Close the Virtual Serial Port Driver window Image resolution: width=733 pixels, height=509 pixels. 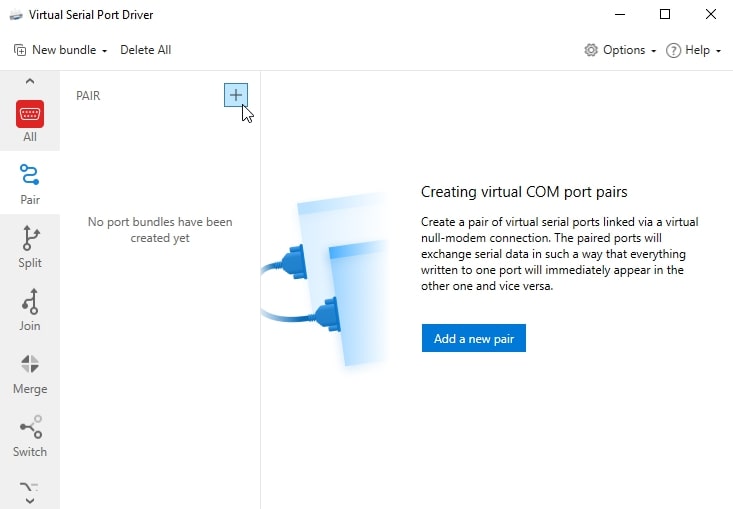[711, 14]
